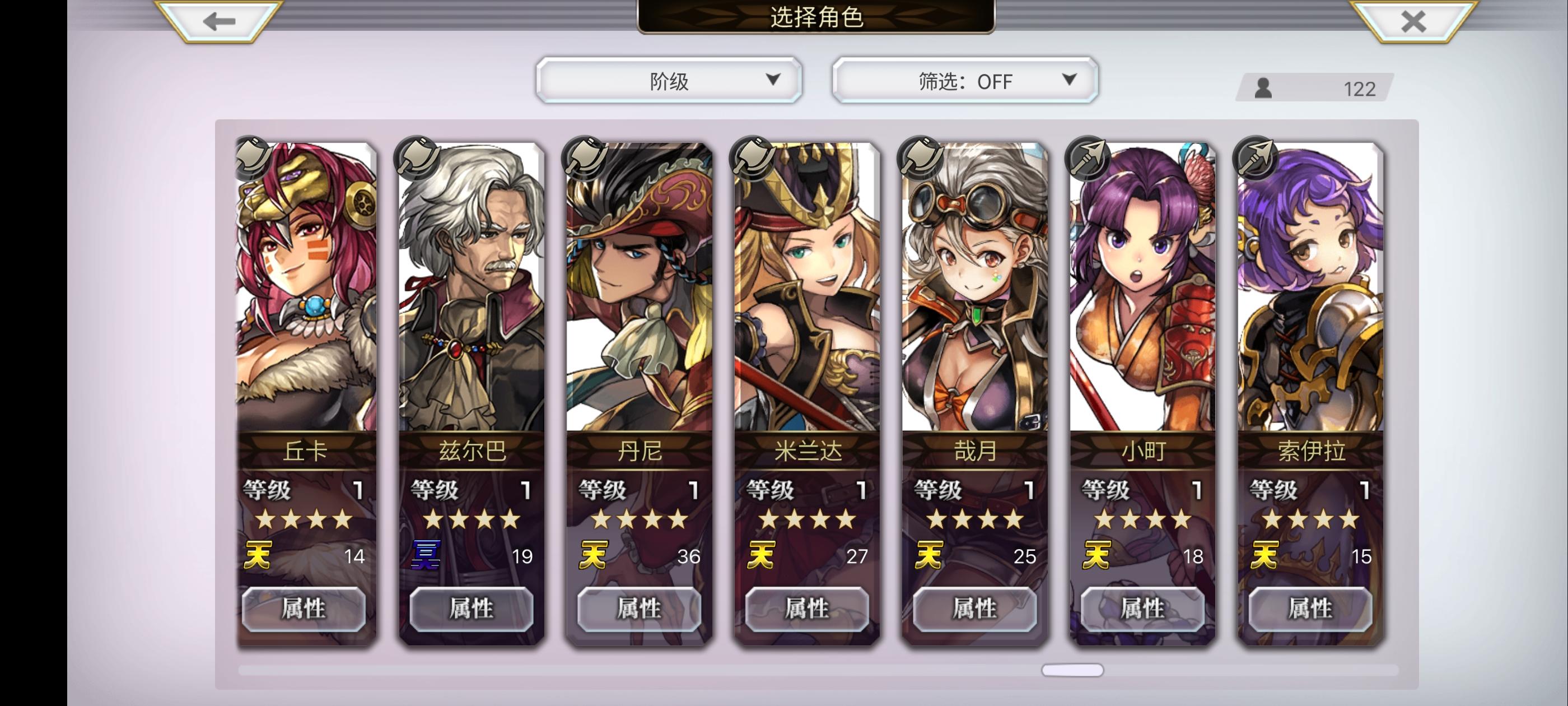The image size is (1568, 706).
Task: Open 属性 for 米兰达
Action: [807, 609]
